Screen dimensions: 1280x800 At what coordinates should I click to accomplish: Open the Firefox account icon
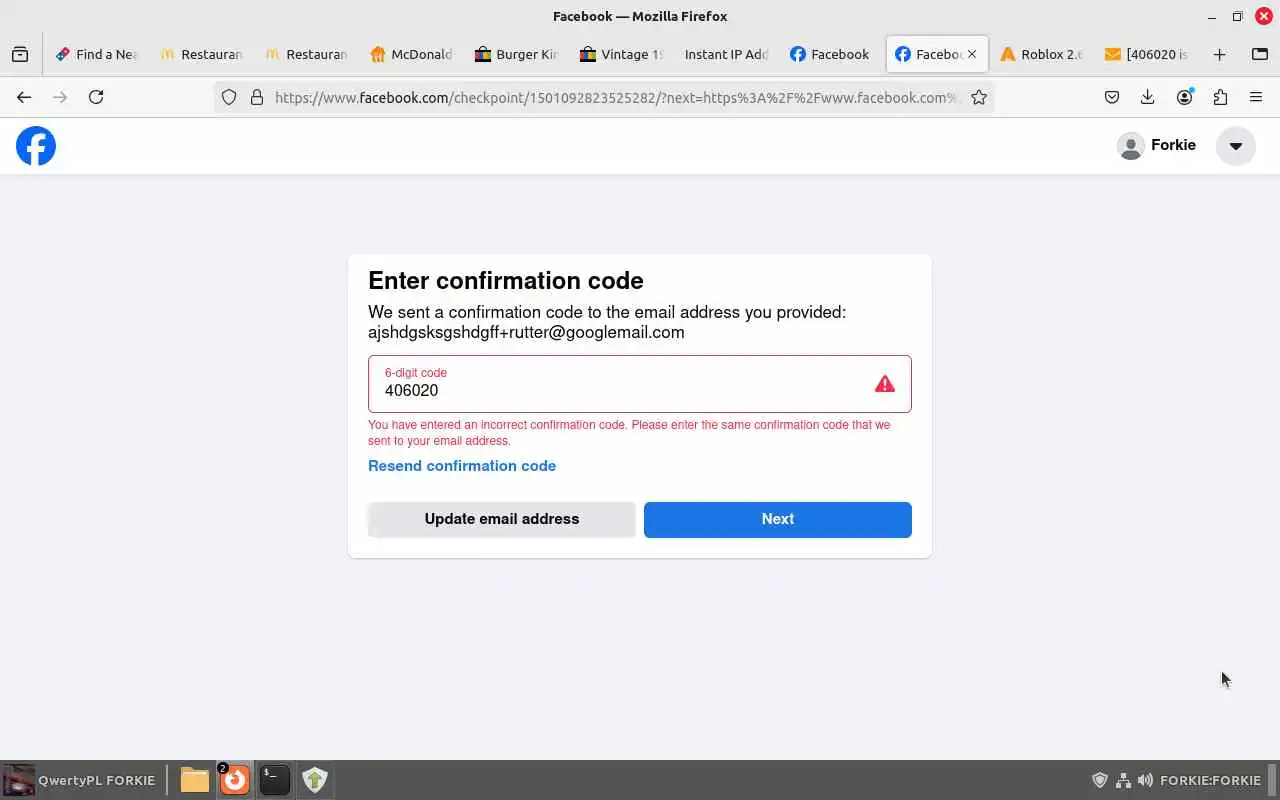pyautogui.click(x=1185, y=97)
